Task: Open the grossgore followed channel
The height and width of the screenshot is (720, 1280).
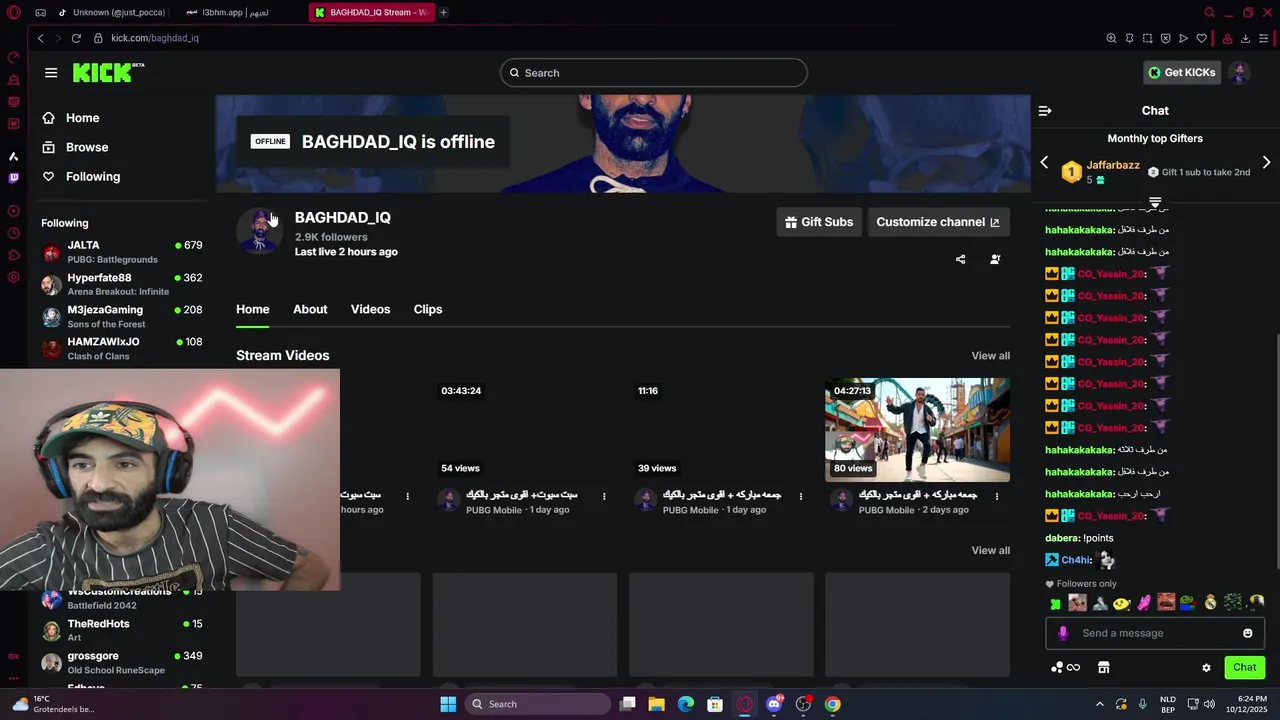Action: pos(121,662)
